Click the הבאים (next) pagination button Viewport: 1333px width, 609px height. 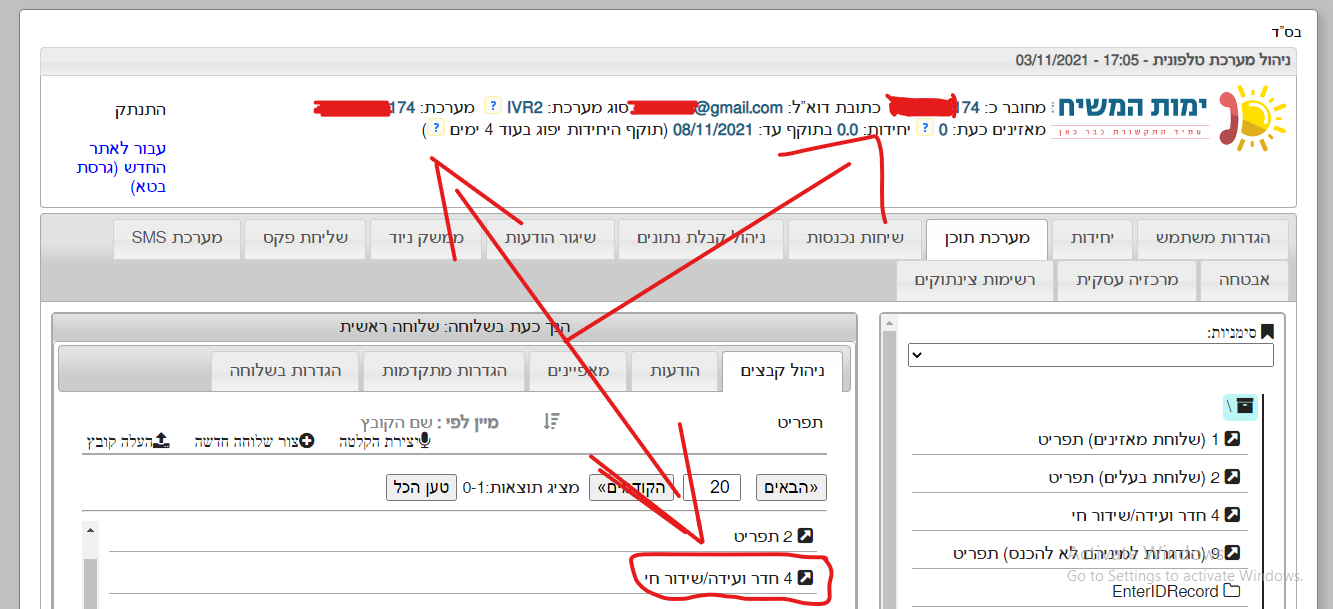point(791,487)
